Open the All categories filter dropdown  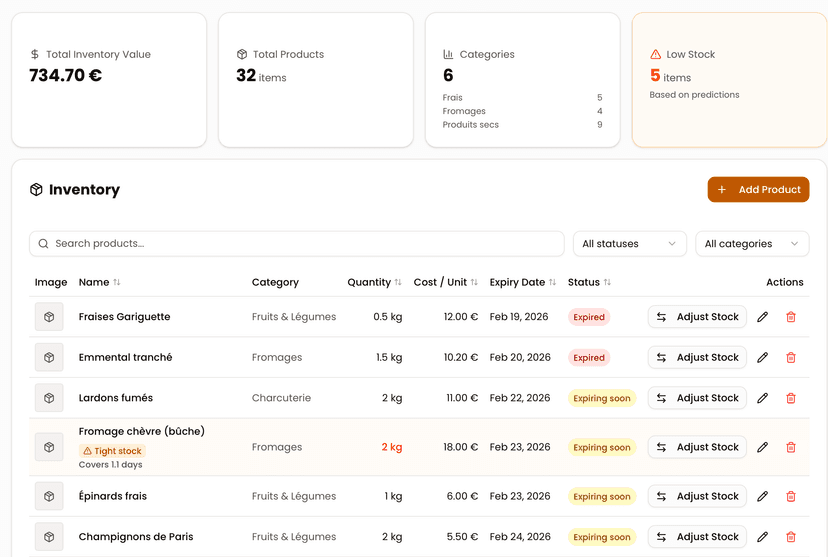(x=752, y=244)
